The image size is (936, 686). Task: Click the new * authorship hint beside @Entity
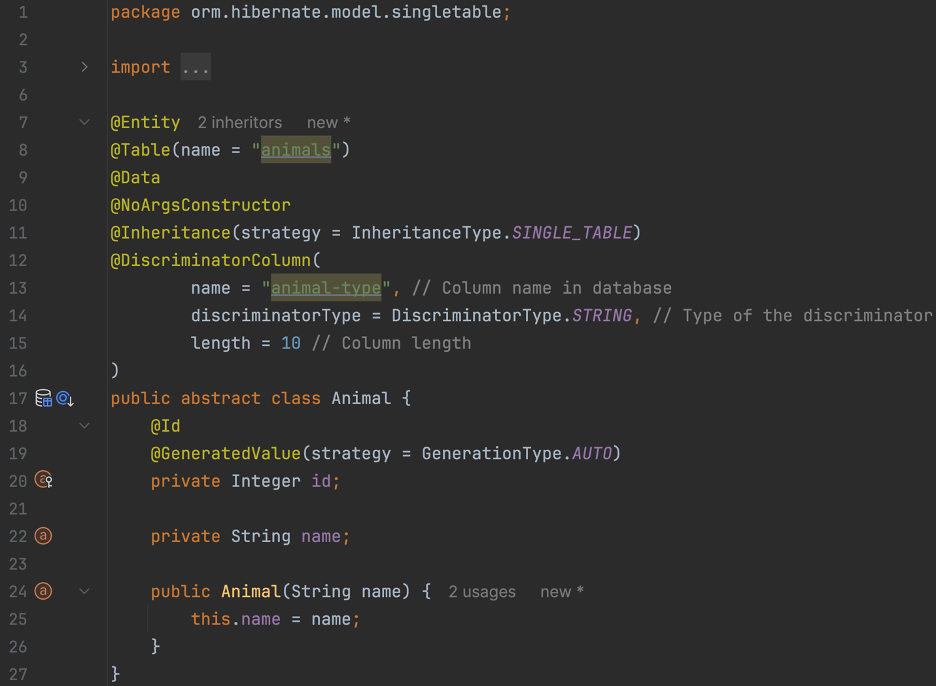[x=328, y=122]
